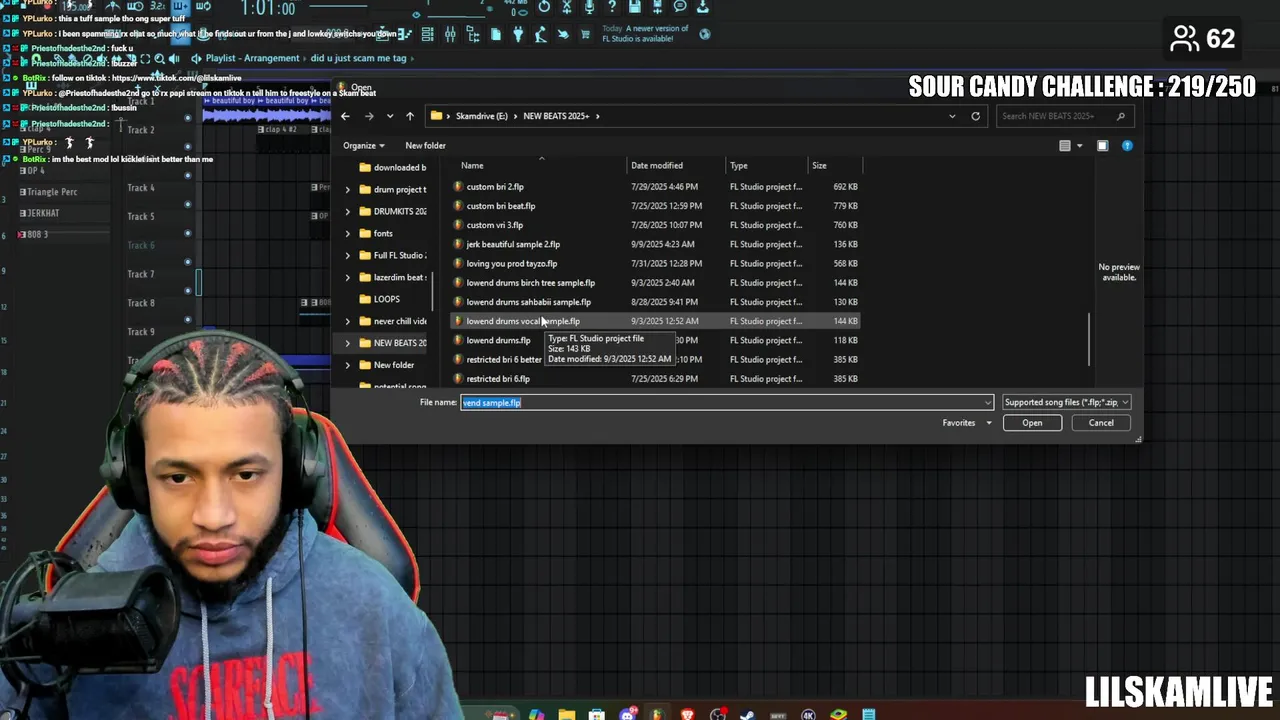Refresh the NEW BEATS 2025+ folder listing
Image resolution: width=1280 pixels, height=720 pixels.
click(976, 116)
